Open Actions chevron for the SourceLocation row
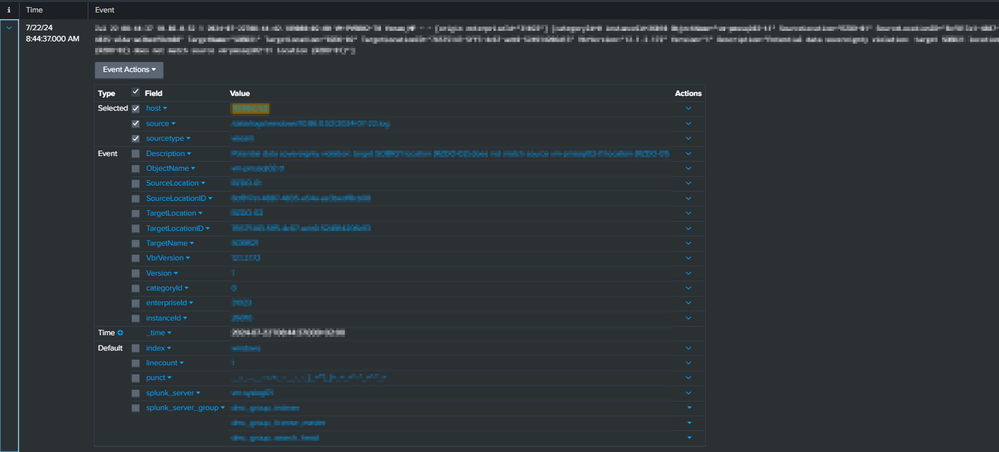The height and width of the screenshot is (452, 999). coord(688,184)
